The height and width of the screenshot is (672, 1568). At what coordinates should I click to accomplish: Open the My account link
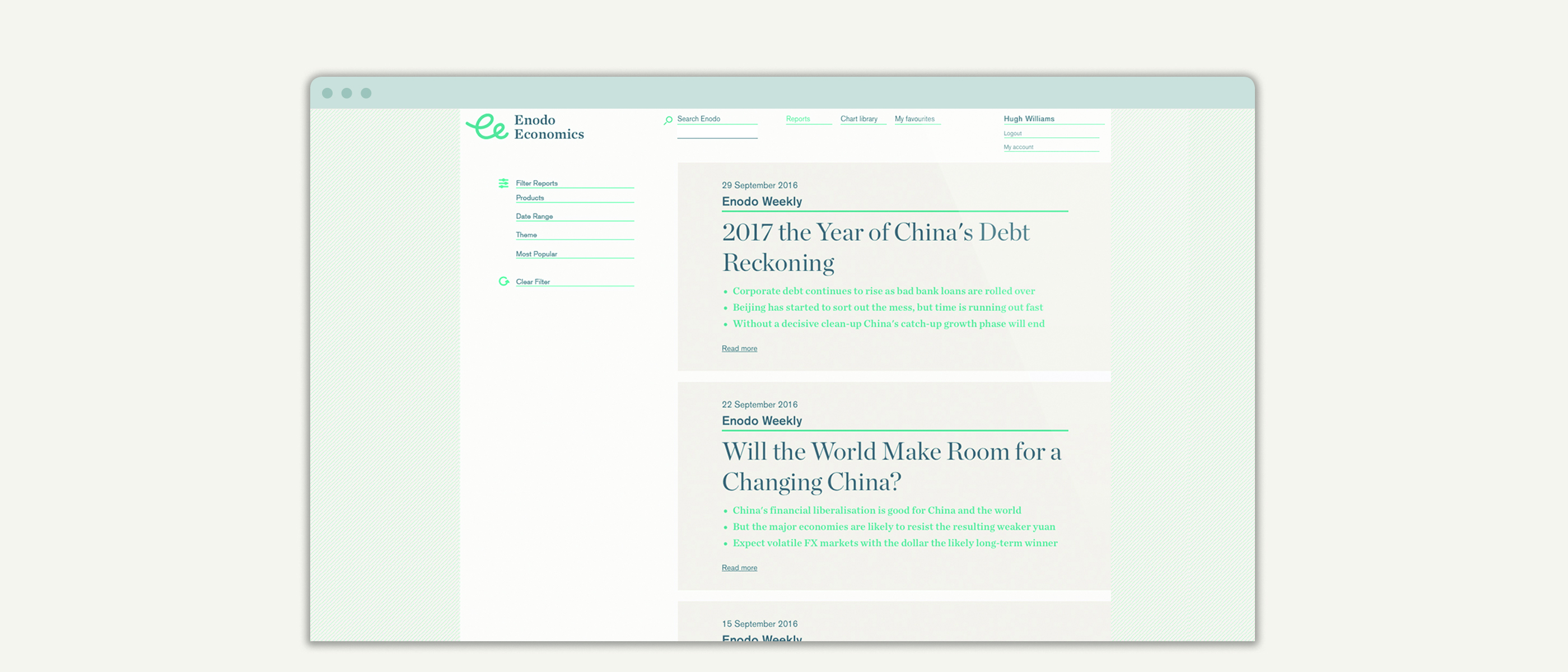point(1018,147)
